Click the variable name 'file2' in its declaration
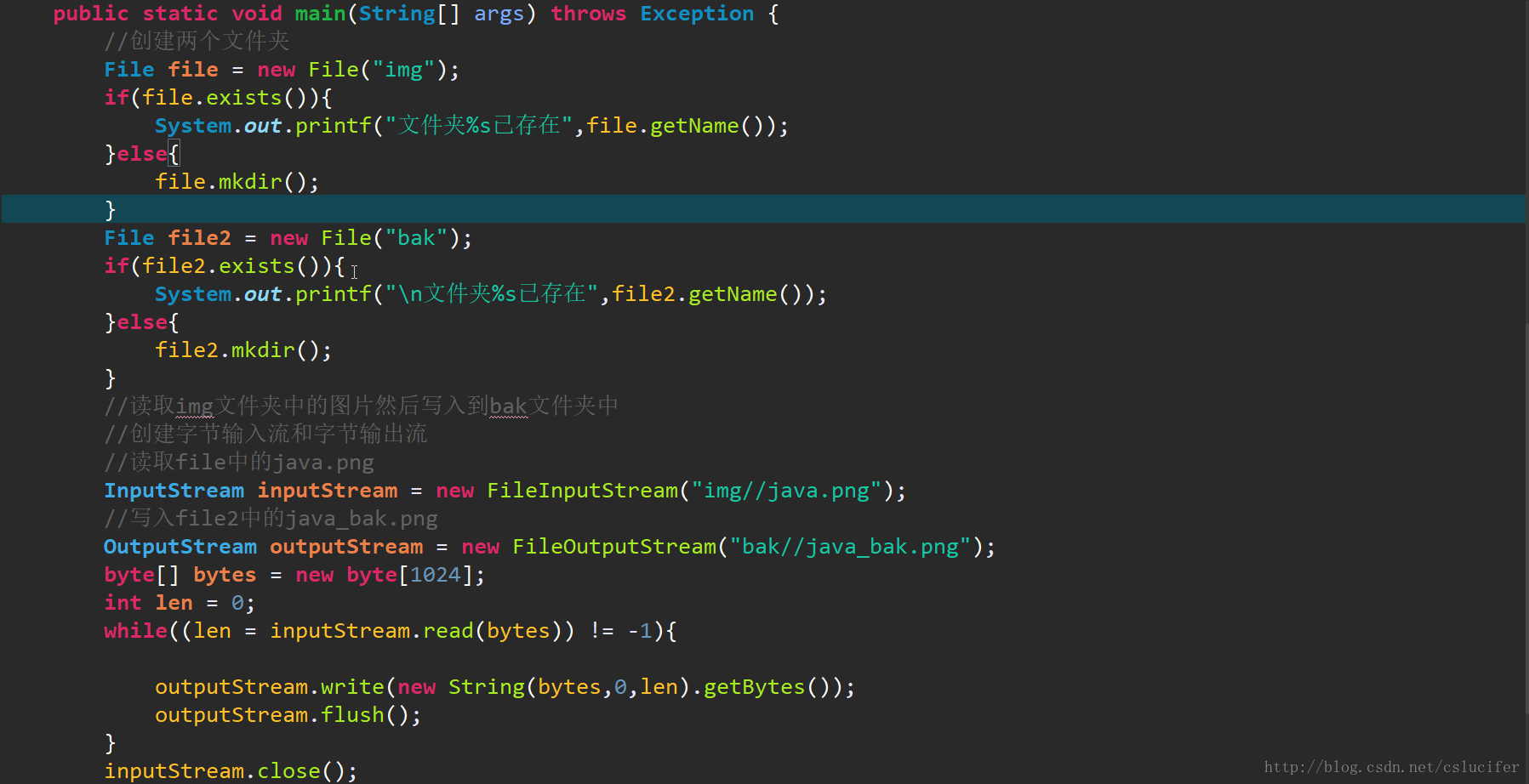This screenshot has width=1529, height=784. (199, 238)
